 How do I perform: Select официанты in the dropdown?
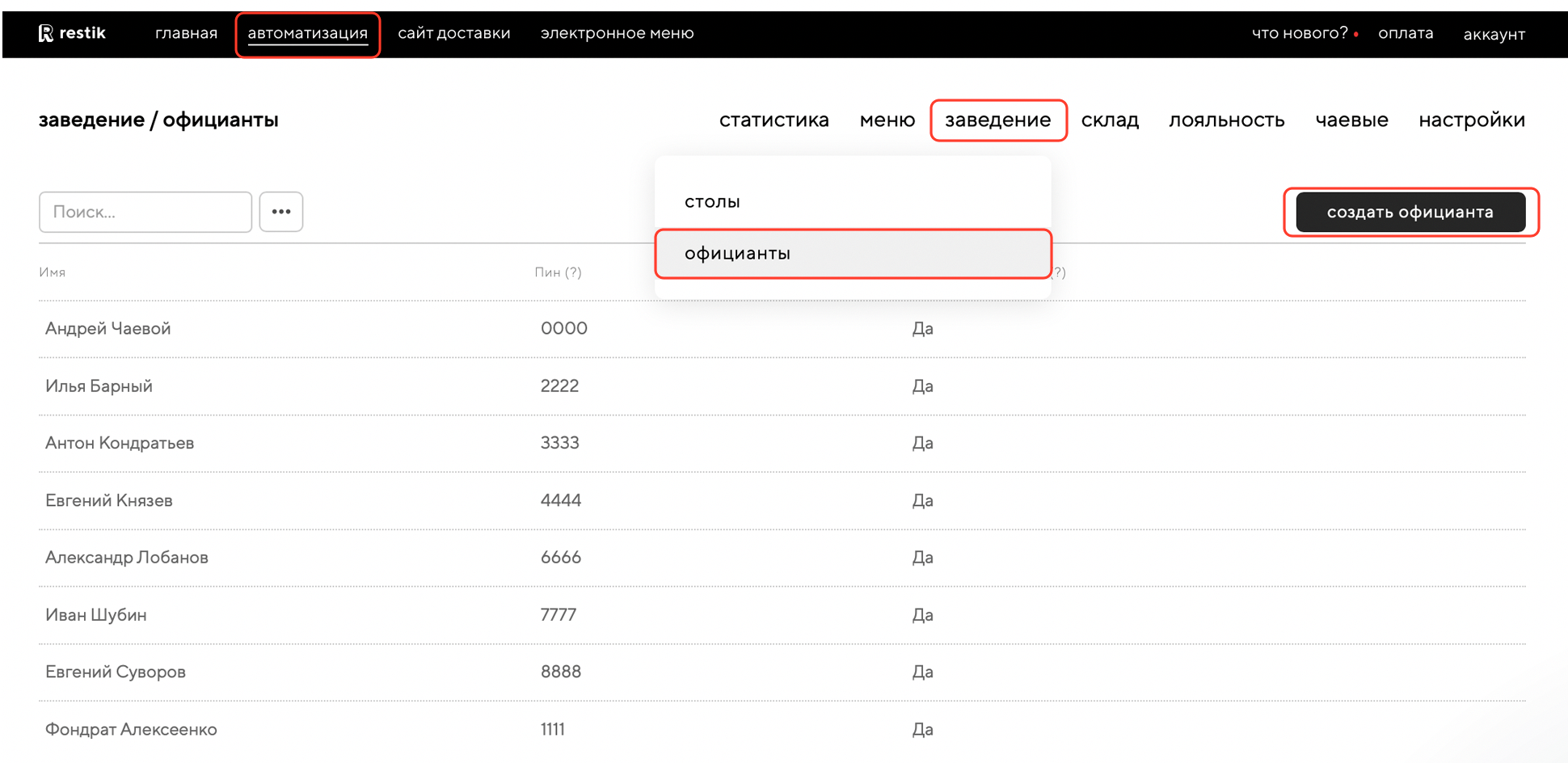tap(737, 254)
